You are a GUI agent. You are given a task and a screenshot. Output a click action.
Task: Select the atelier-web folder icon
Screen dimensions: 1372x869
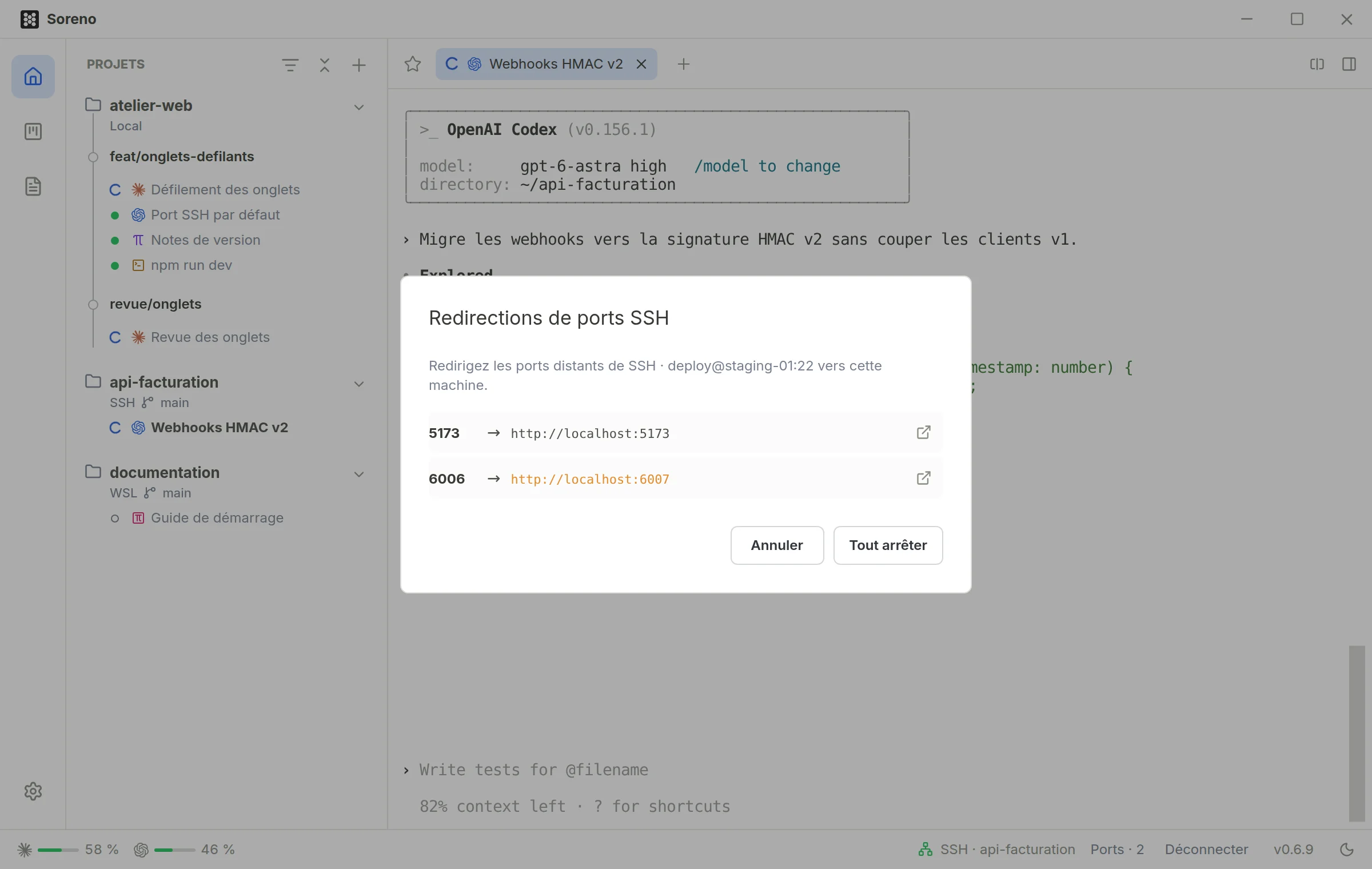(x=93, y=105)
